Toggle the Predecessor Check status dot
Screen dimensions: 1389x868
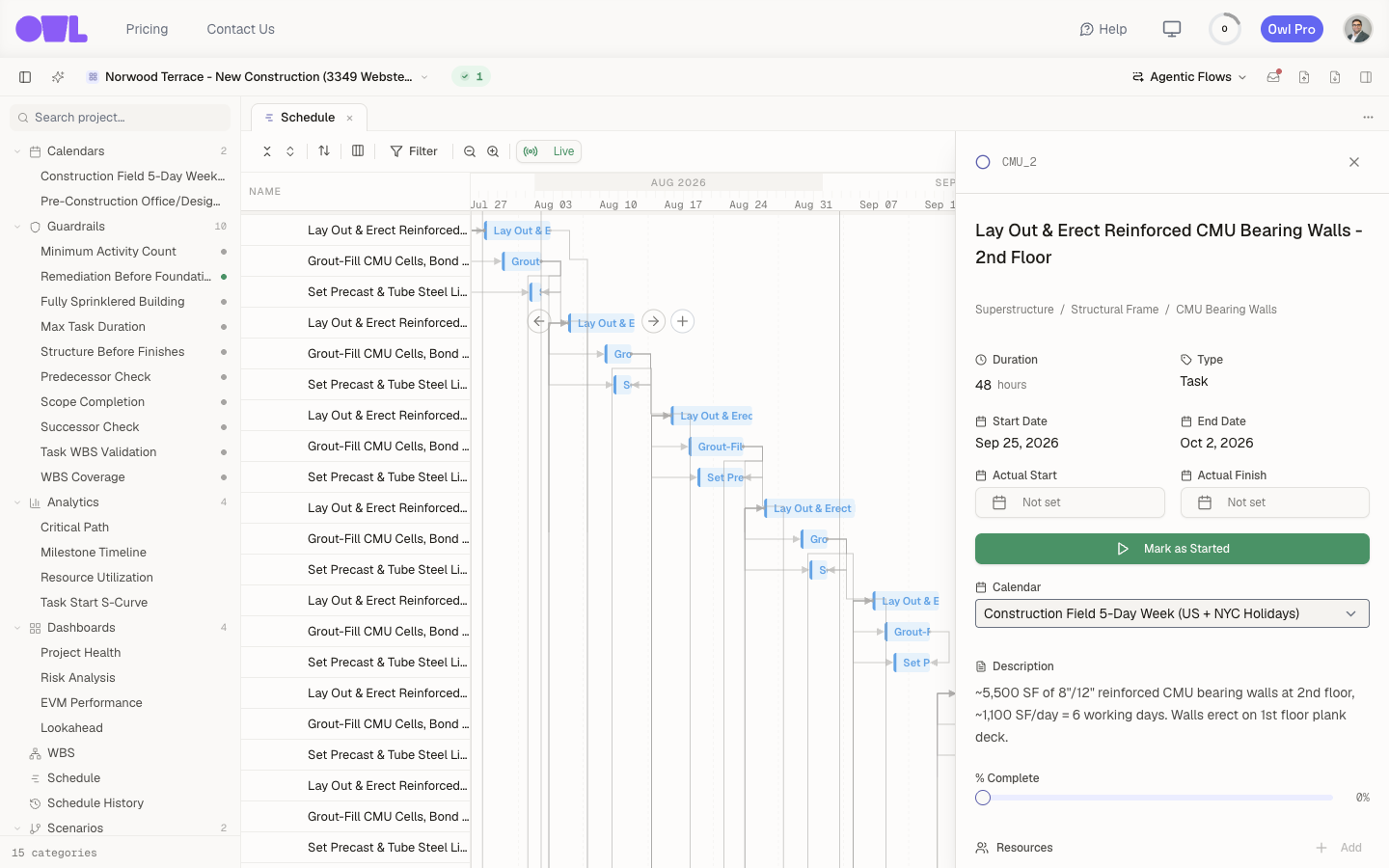224,377
